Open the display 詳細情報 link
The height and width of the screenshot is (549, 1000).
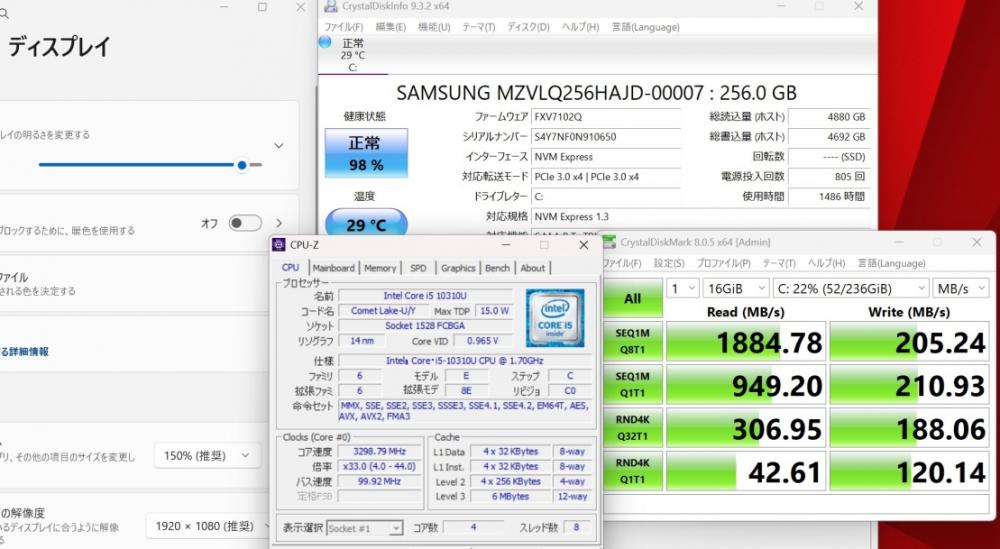[x=24, y=351]
